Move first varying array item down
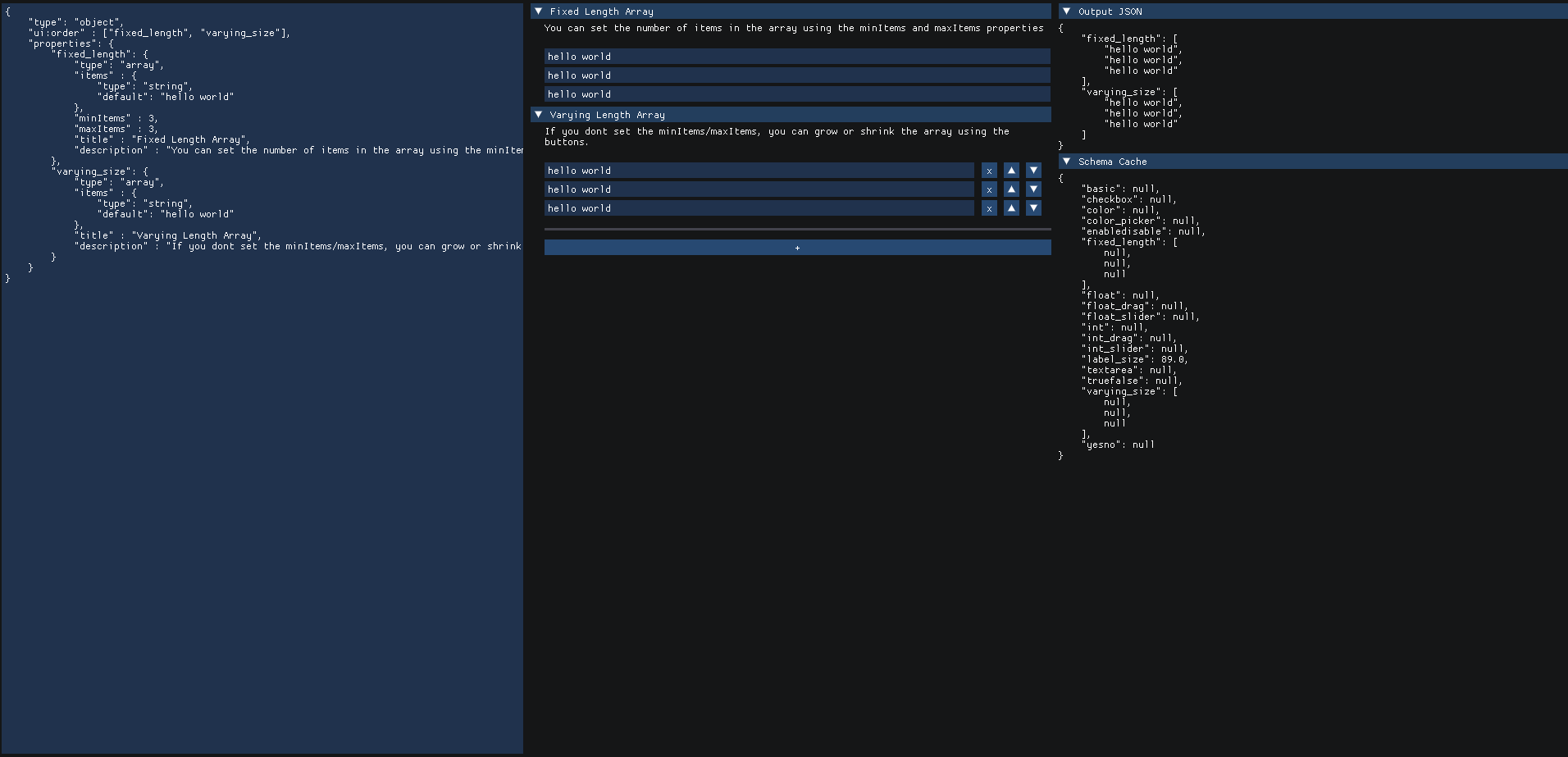Image resolution: width=1568 pixels, height=757 pixels. click(1033, 171)
